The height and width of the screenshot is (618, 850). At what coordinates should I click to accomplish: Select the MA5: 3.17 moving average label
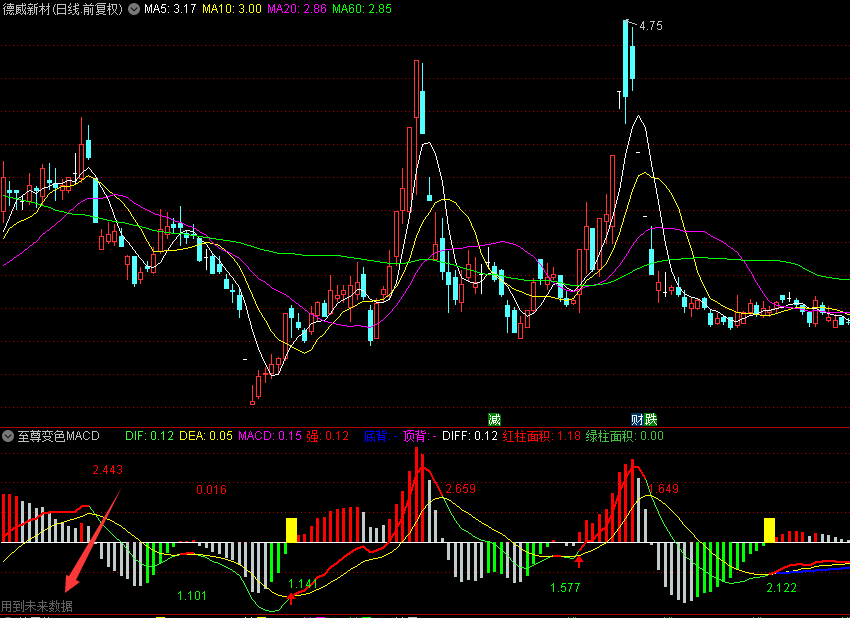pos(170,9)
